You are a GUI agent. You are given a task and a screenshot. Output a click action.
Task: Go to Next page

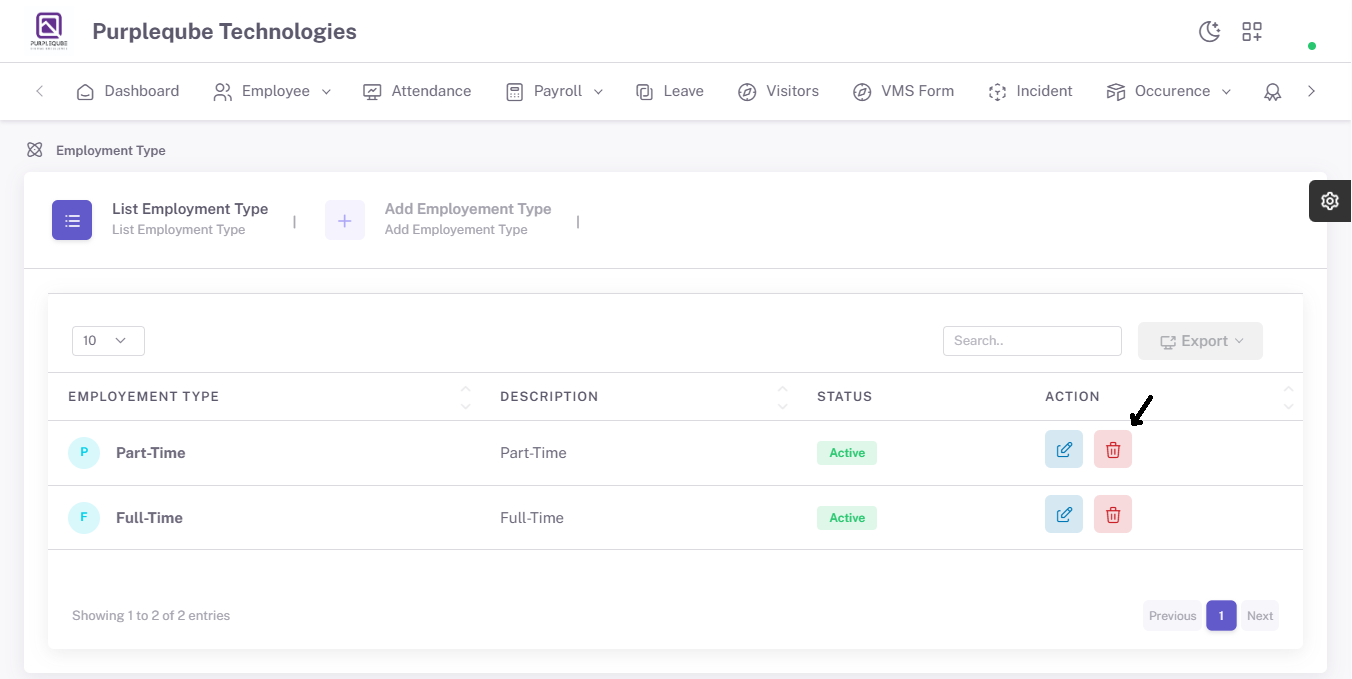[1260, 616]
